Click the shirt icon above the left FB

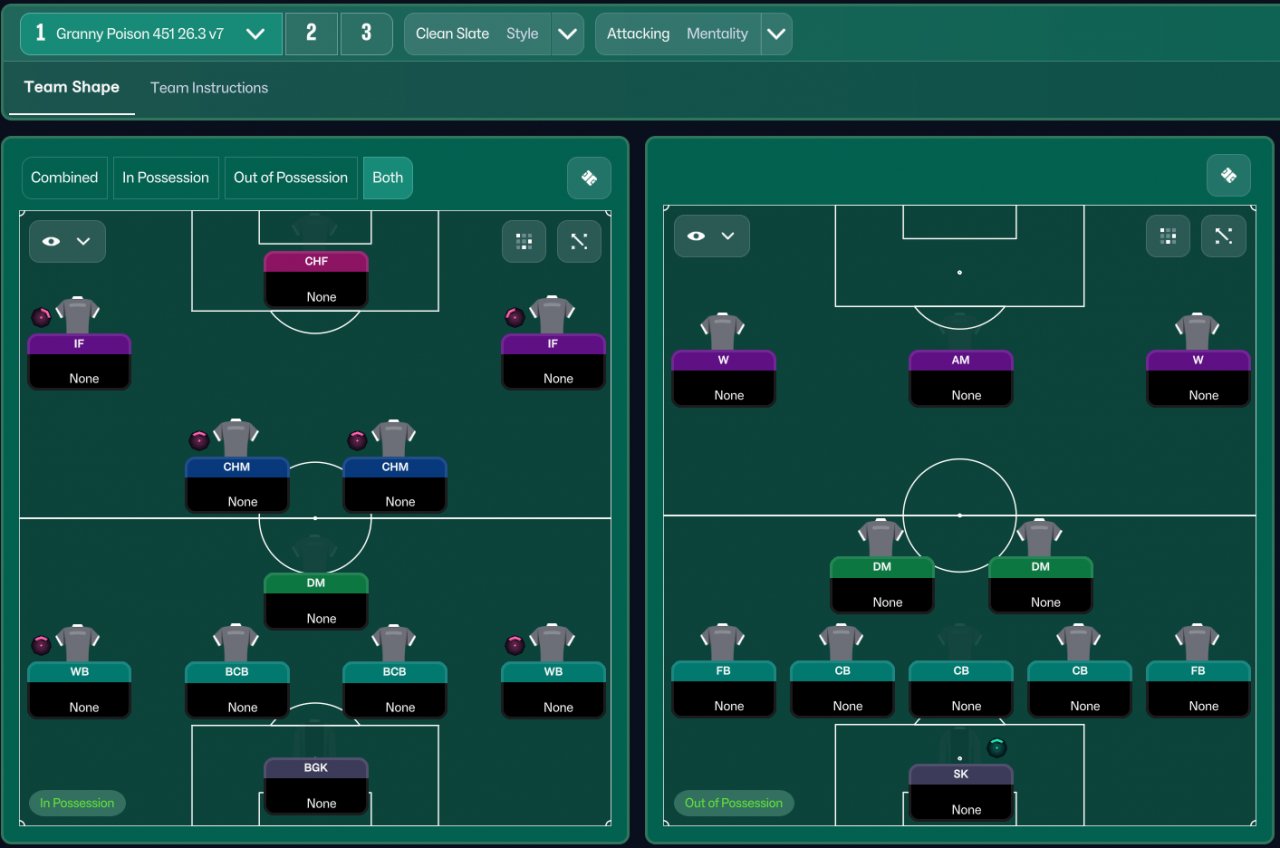coord(723,643)
